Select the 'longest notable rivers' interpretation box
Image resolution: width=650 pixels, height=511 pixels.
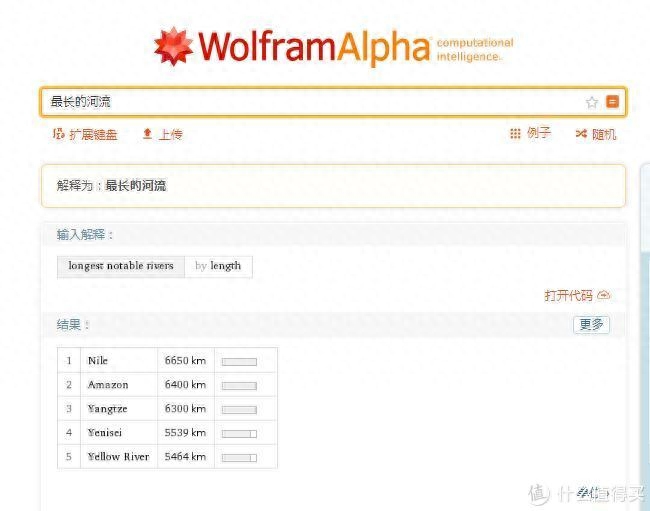pyautogui.click(x=121, y=266)
